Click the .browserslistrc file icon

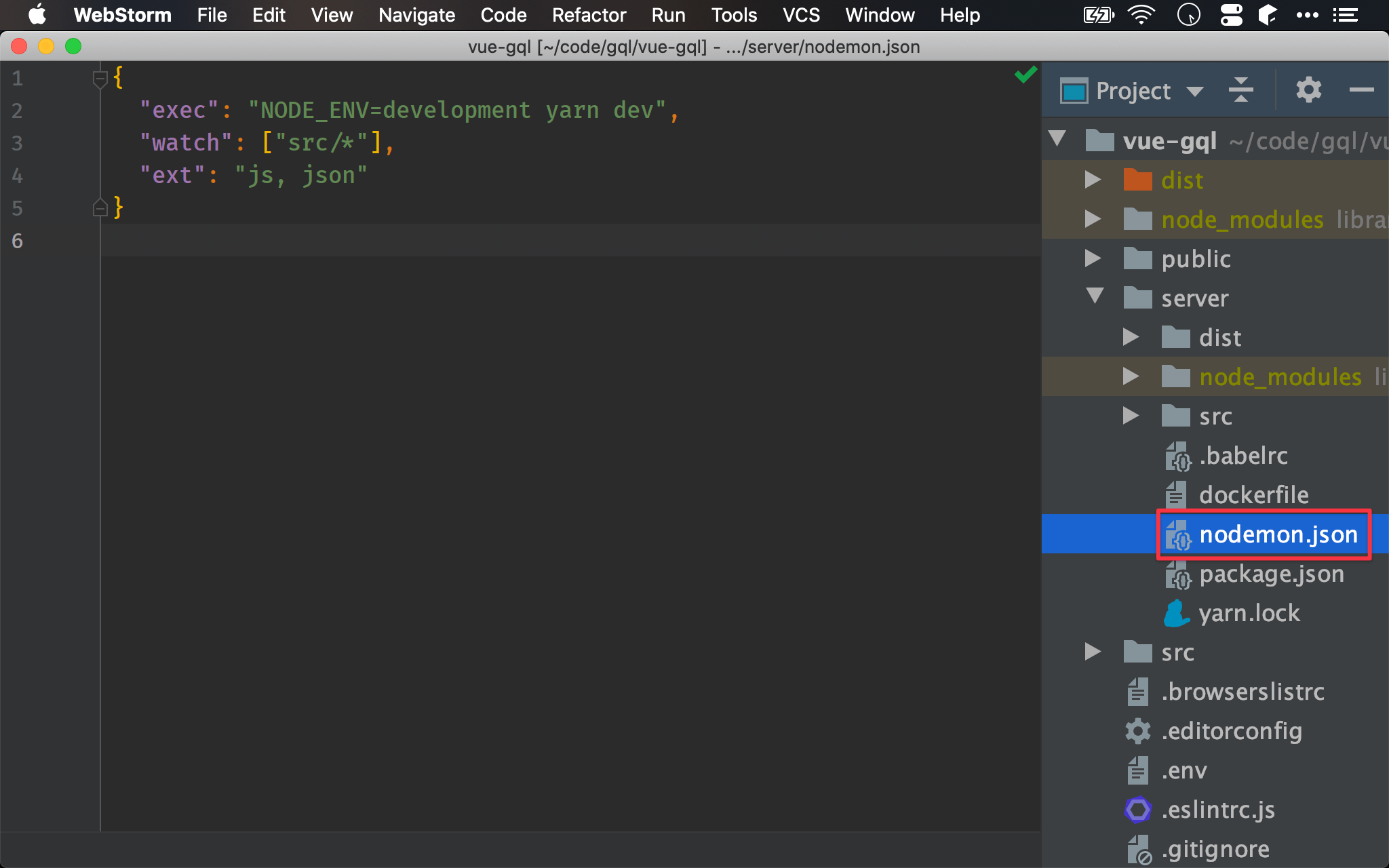tap(1138, 692)
